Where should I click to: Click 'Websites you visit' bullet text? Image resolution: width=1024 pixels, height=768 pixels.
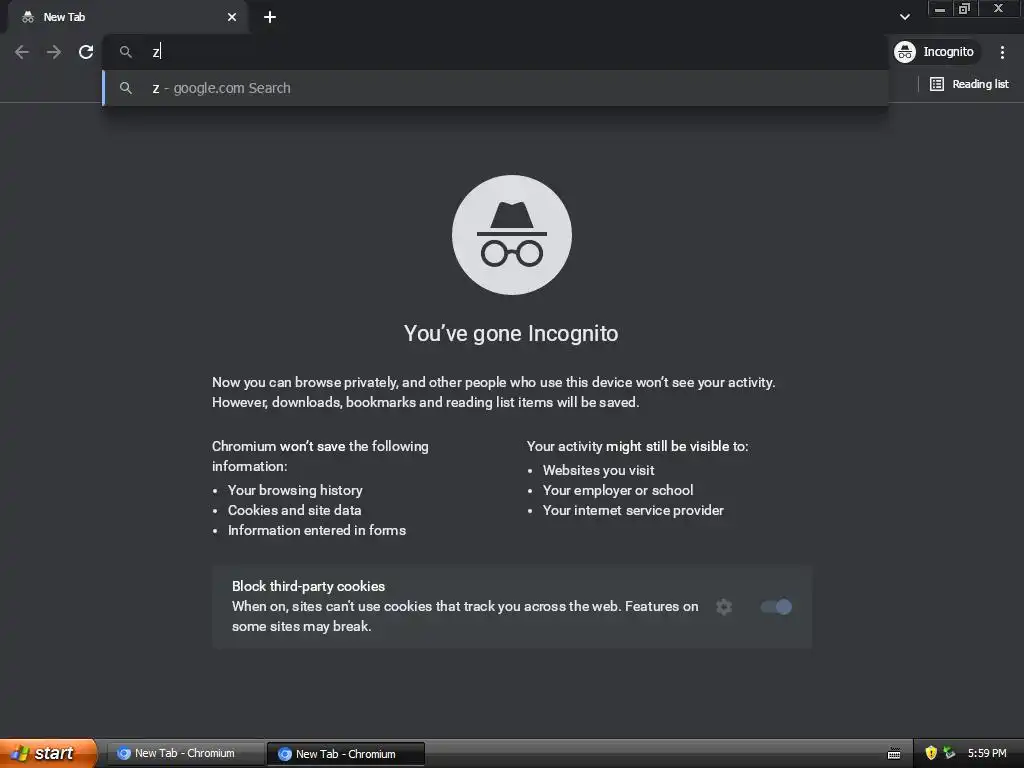tap(598, 470)
